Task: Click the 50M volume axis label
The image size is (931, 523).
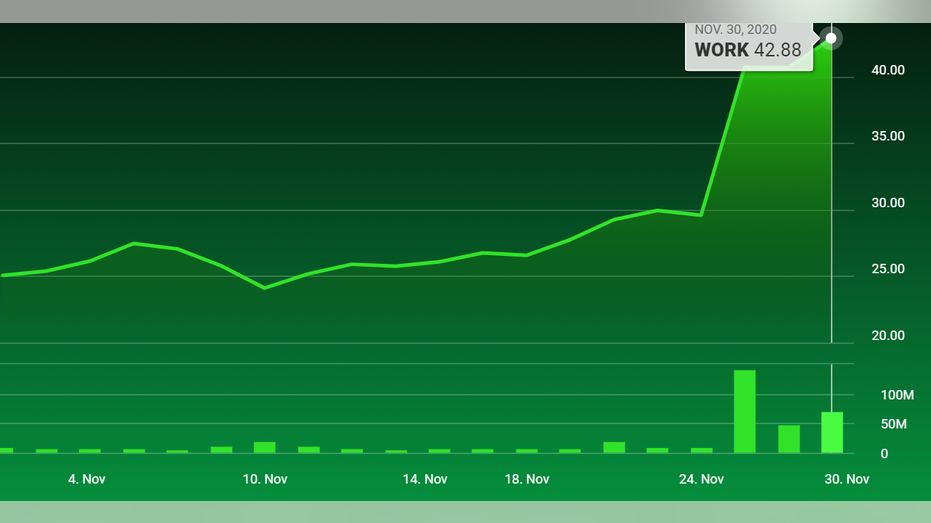Action: tap(894, 424)
